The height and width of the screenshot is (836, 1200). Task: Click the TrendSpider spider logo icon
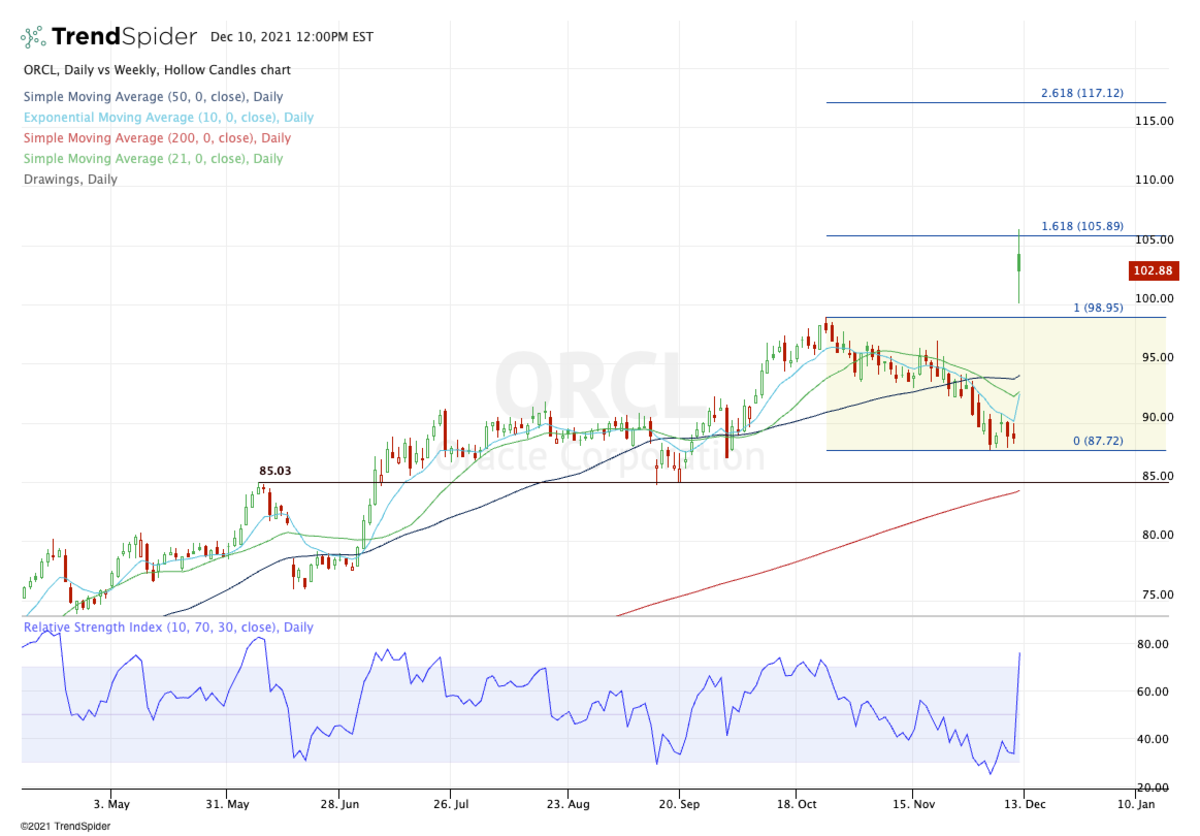(33, 38)
